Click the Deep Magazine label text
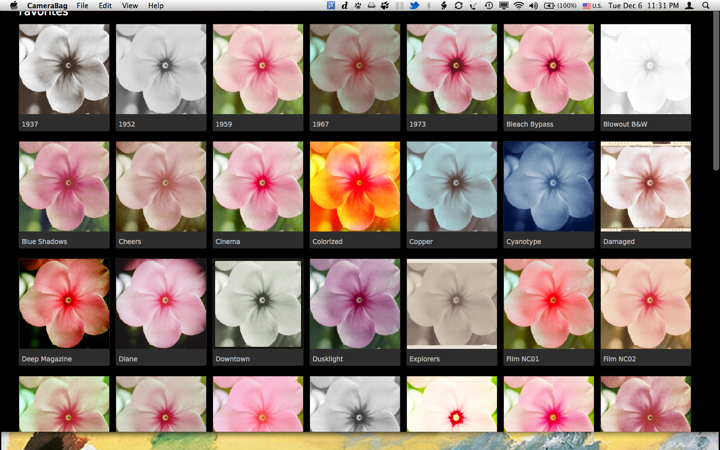The image size is (720, 450). tap(47, 359)
